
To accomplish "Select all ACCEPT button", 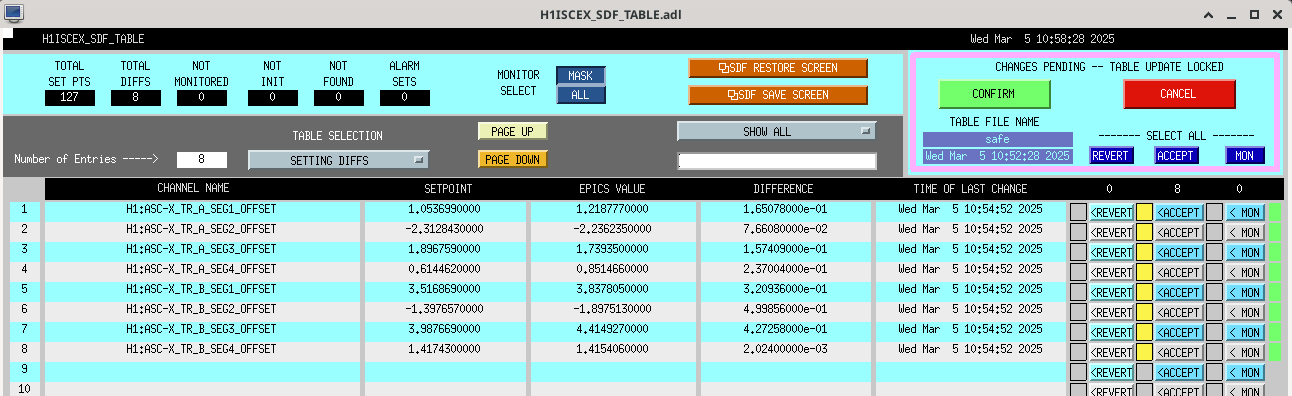I will tap(1176, 156).
